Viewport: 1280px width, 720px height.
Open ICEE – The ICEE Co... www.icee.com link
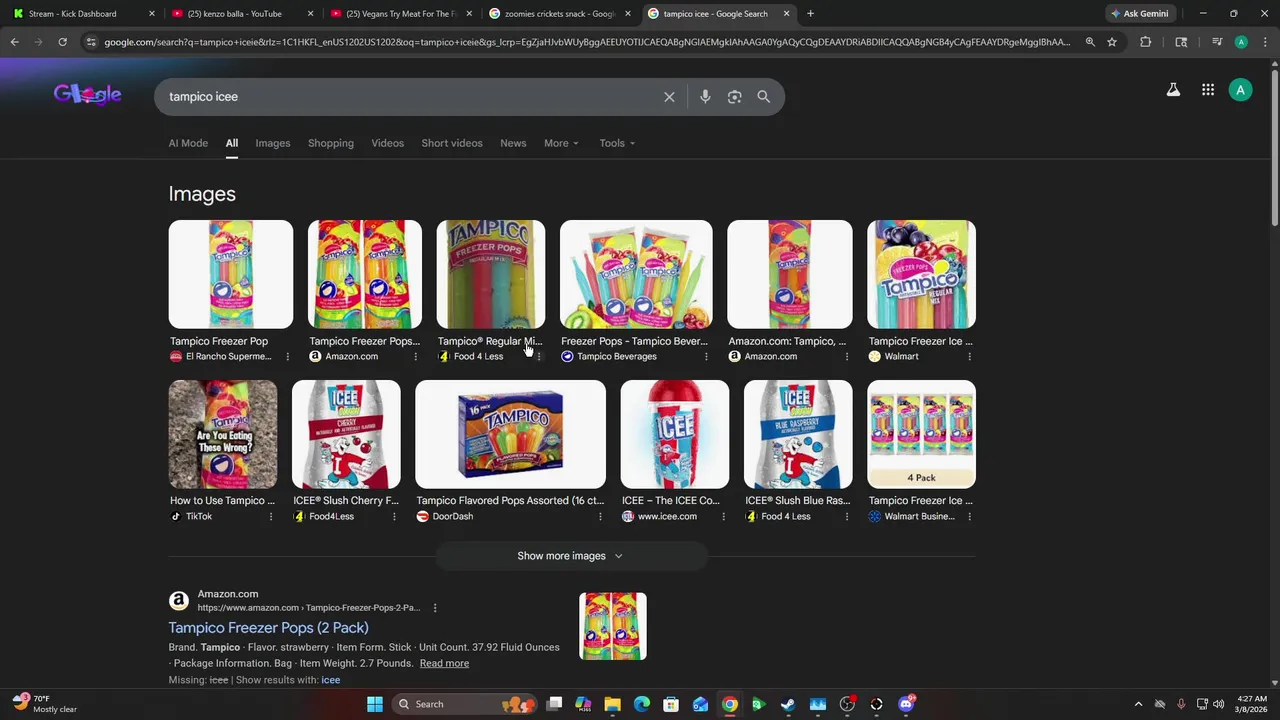click(670, 501)
